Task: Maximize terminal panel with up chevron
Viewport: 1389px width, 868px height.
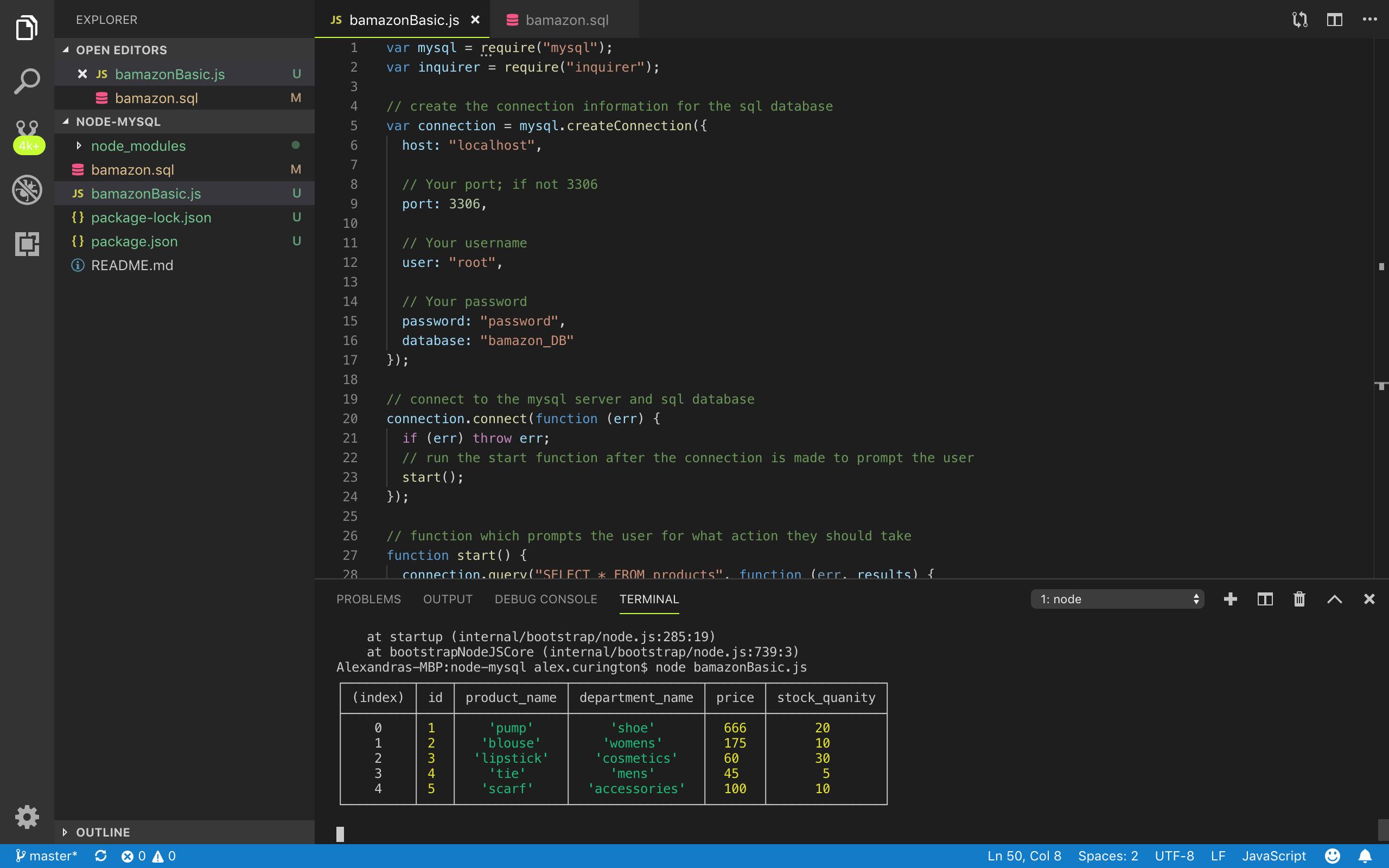Action: tap(1335, 599)
